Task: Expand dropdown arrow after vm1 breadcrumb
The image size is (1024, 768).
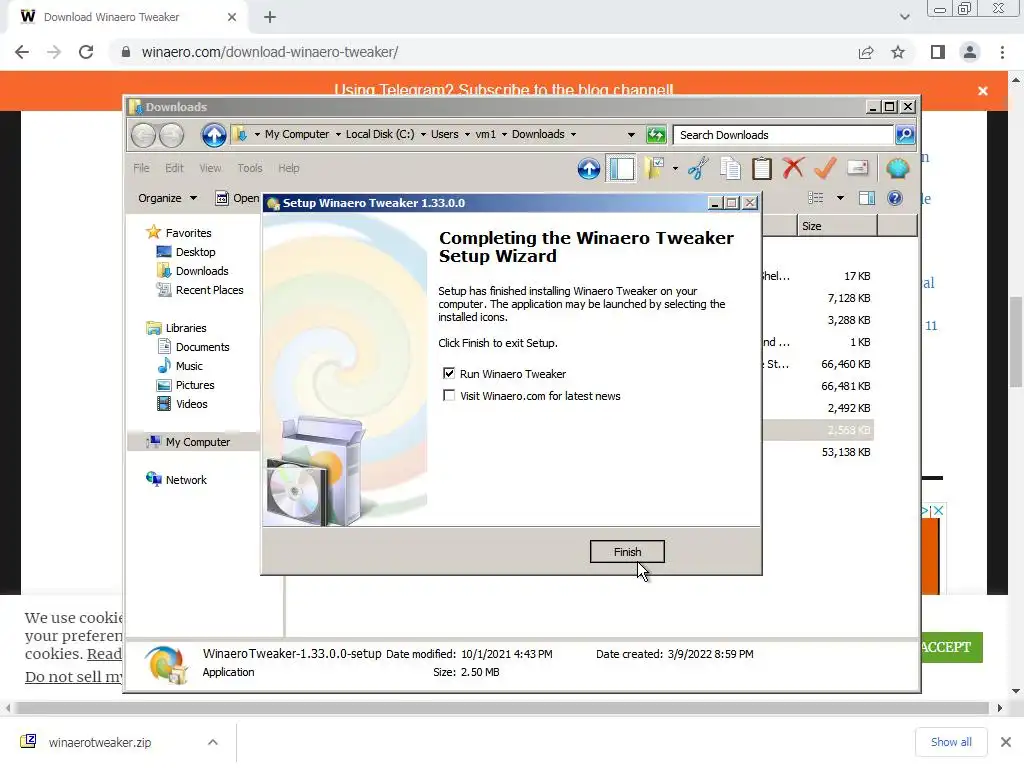Action: pos(504,135)
